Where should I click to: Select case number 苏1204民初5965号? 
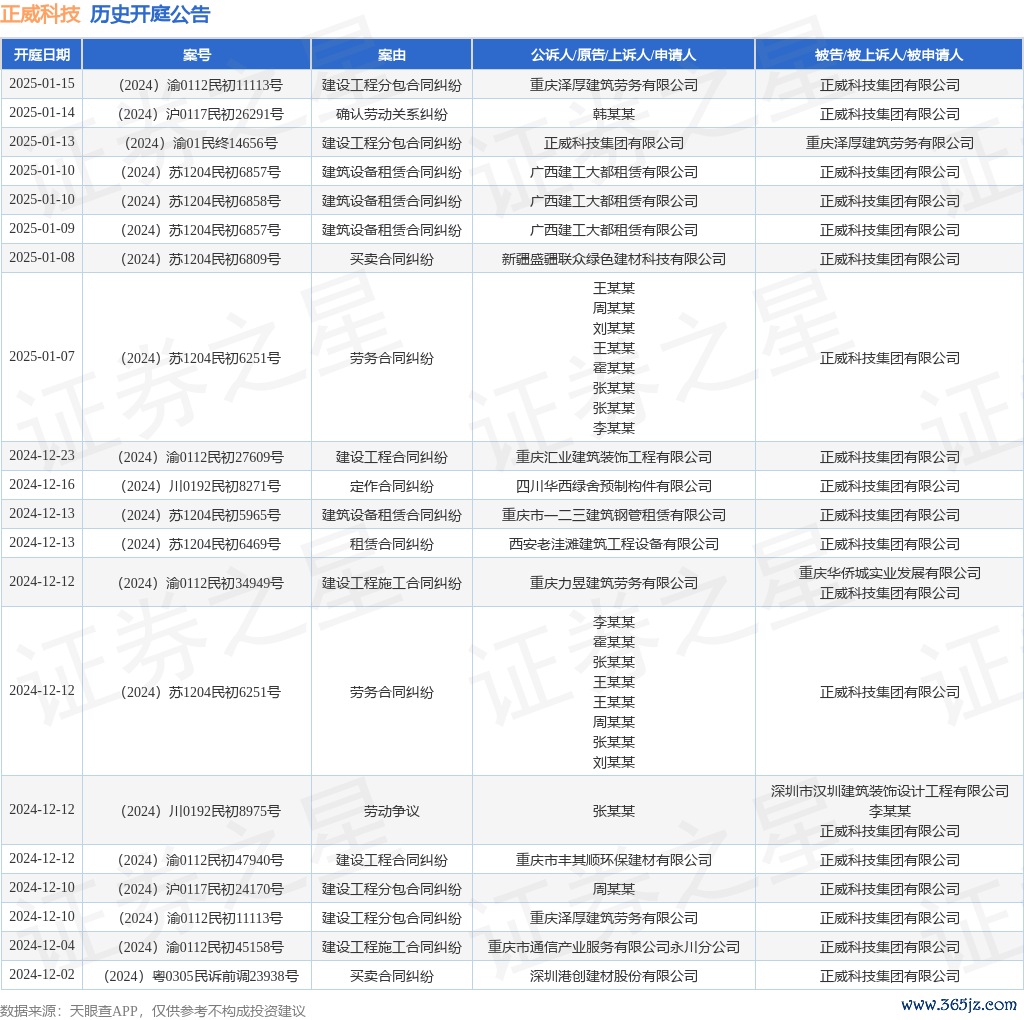point(201,515)
